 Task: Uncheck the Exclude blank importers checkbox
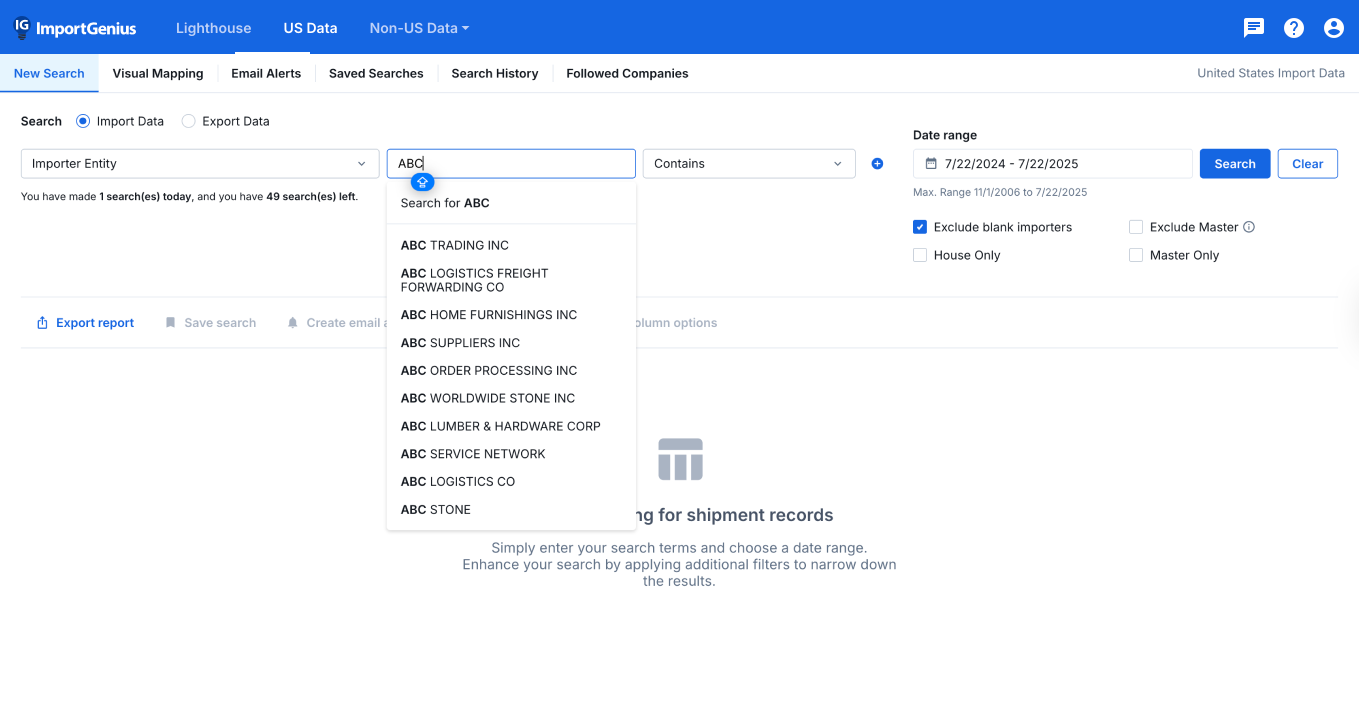(x=919, y=226)
